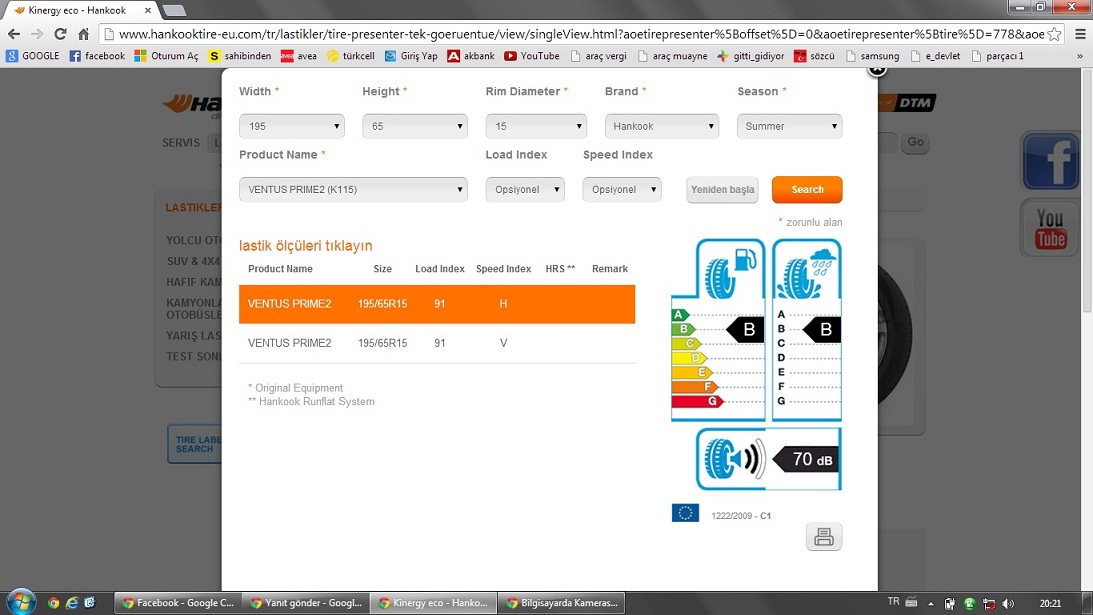Switch to Yanıt gönder taskbar window
The image size is (1093, 615).
[307, 603]
